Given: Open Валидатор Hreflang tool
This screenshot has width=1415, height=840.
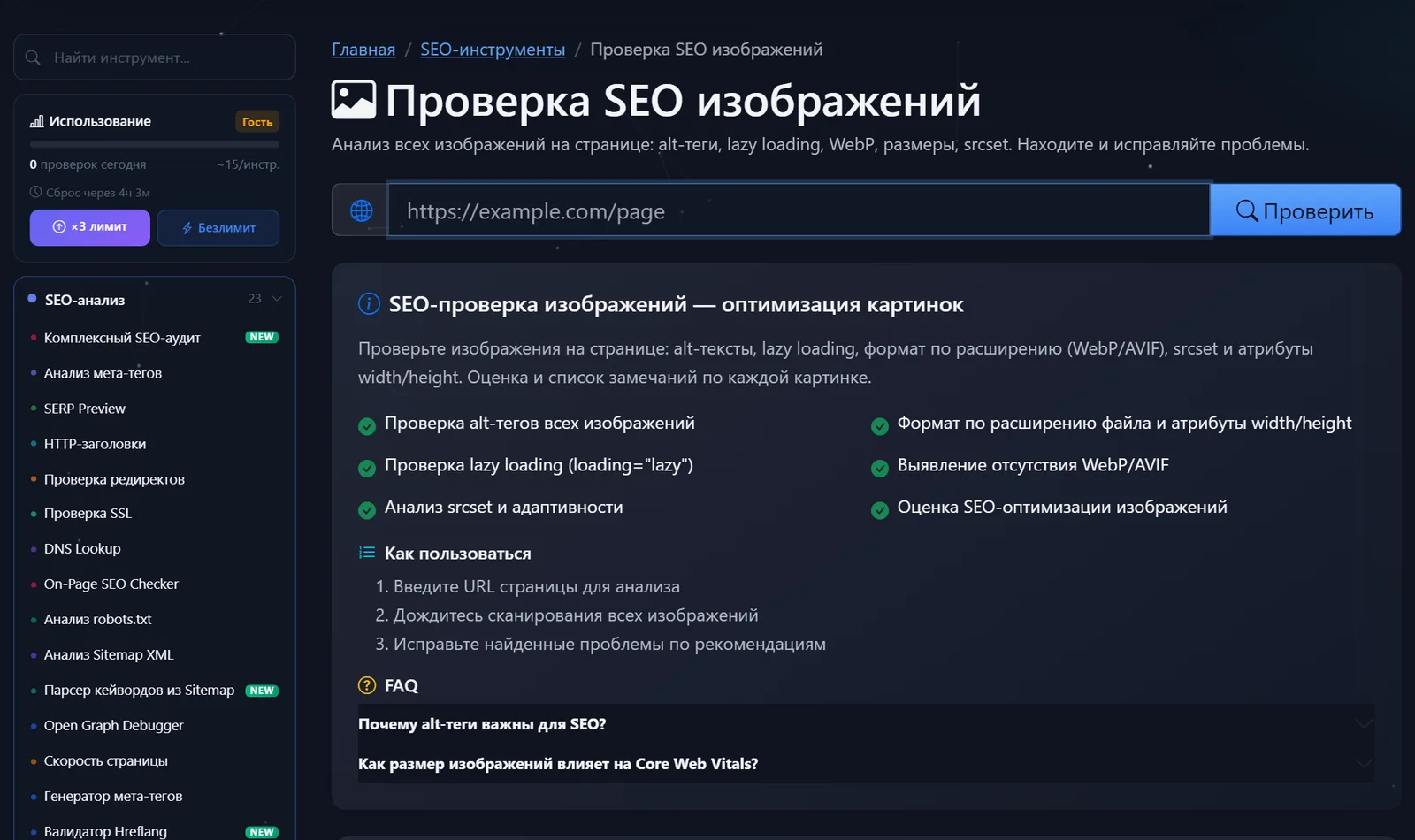Looking at the screenshot, I should pos(105,831).
